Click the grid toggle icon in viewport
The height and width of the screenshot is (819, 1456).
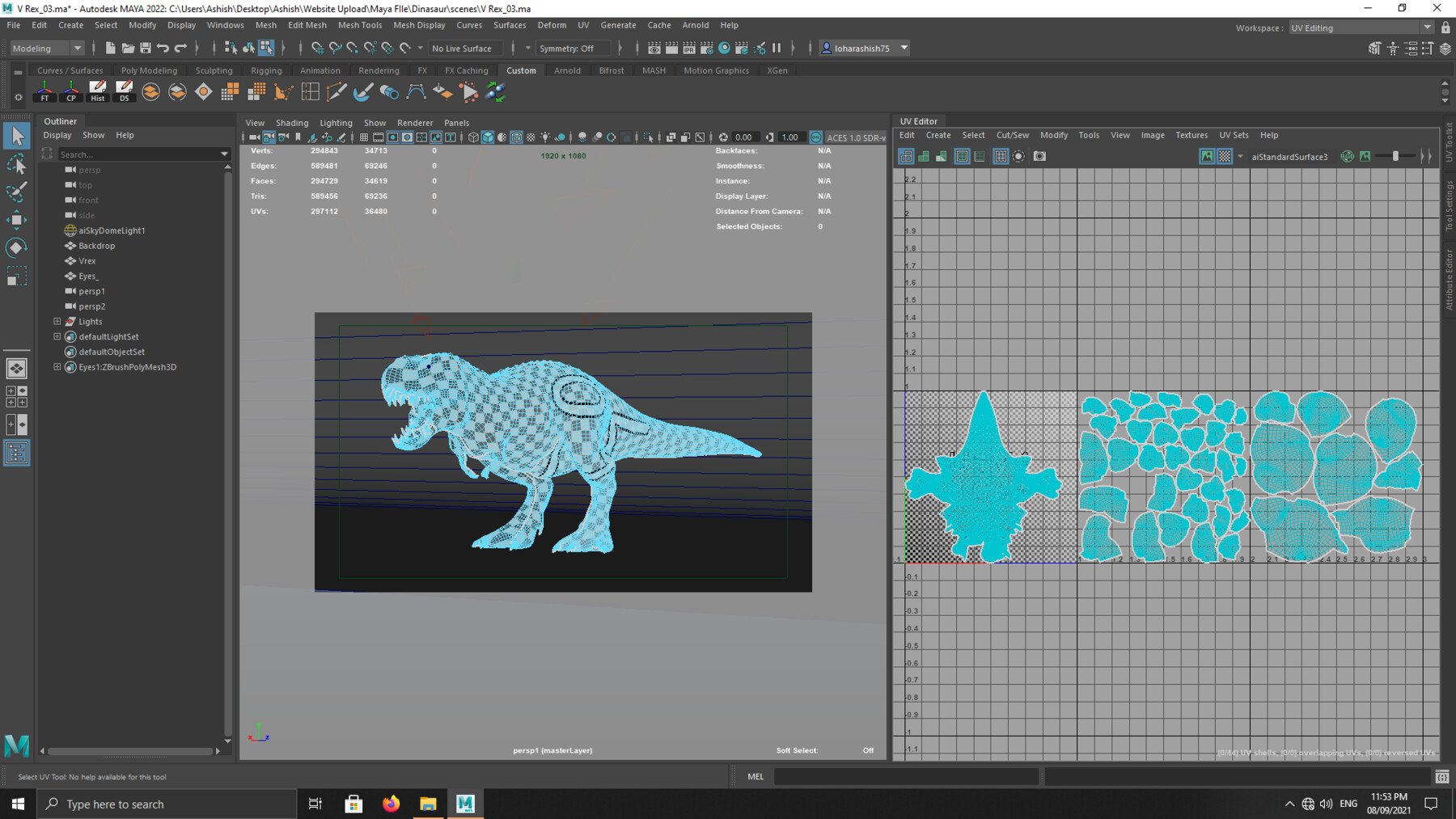364,137
